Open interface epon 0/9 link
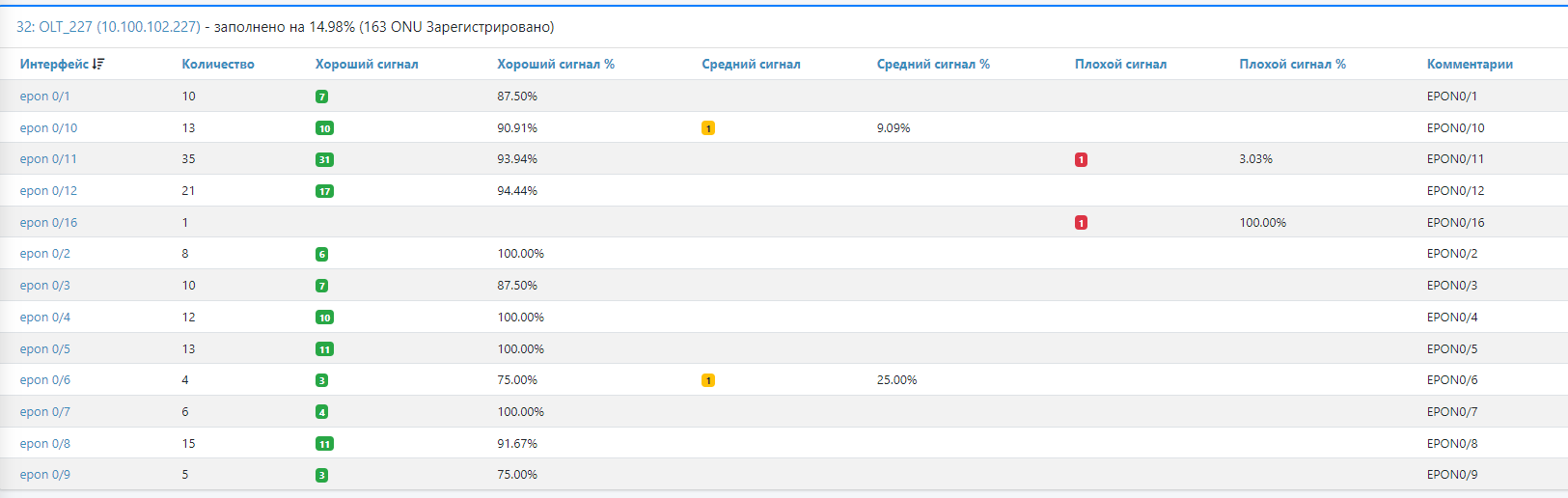The height and width of the screenshot is (498, 1568). tap(44, 475)
